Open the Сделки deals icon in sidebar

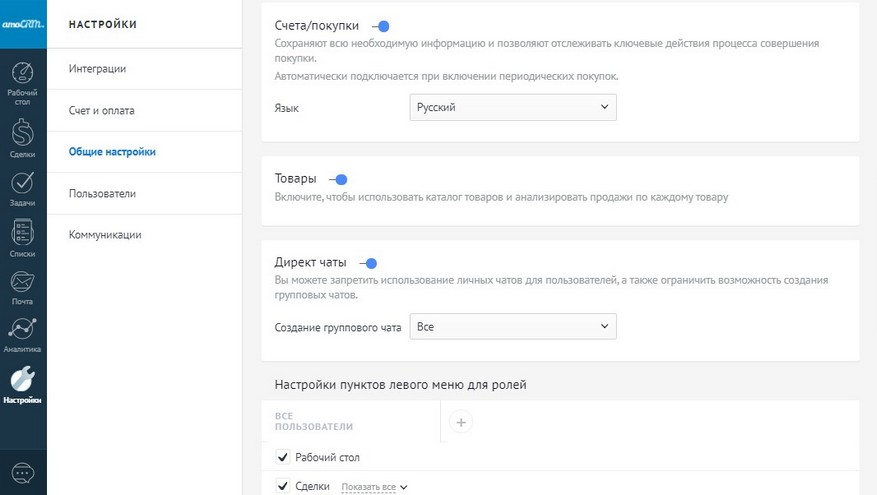click(x=23, y=133)
